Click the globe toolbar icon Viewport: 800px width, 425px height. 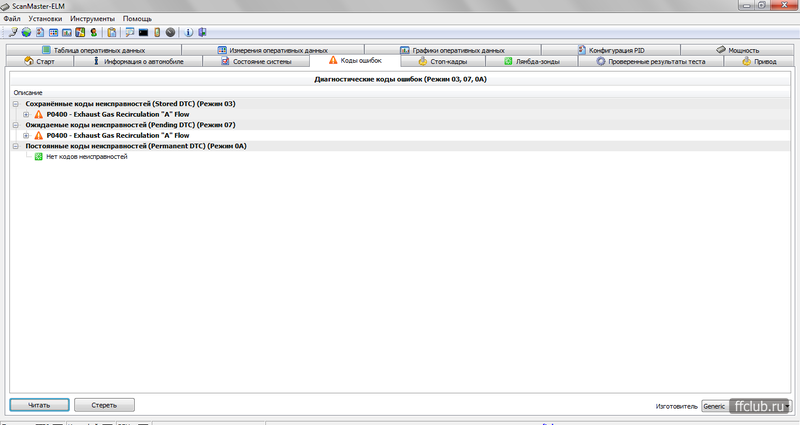pos(27,32)
